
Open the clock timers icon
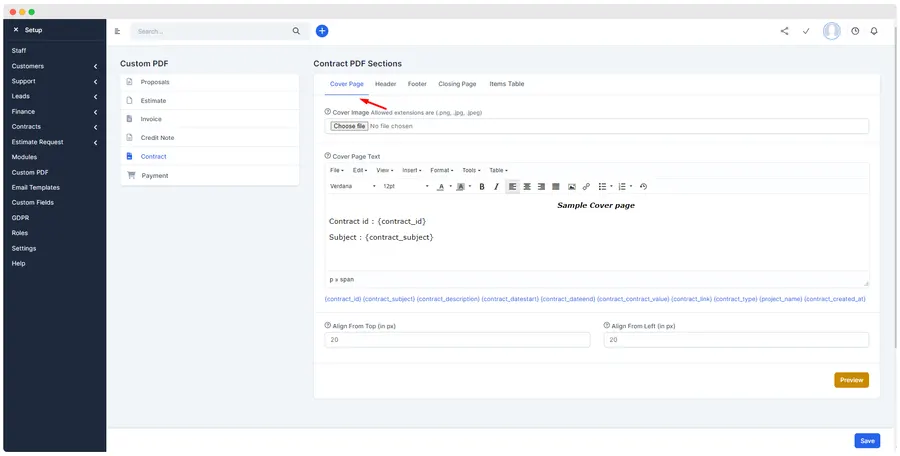[855, 32]
